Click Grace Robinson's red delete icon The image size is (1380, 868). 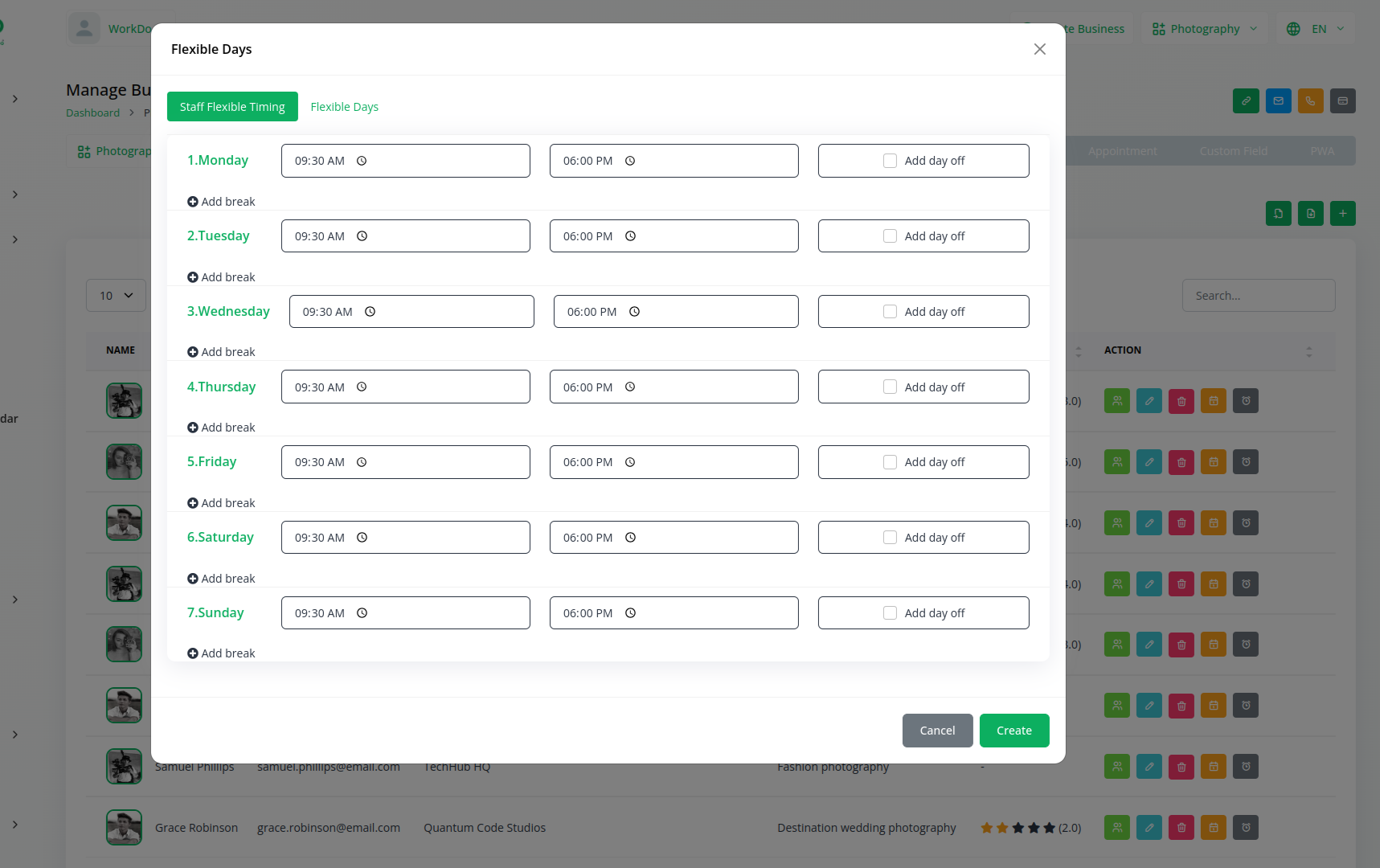tap(1181, 827)
